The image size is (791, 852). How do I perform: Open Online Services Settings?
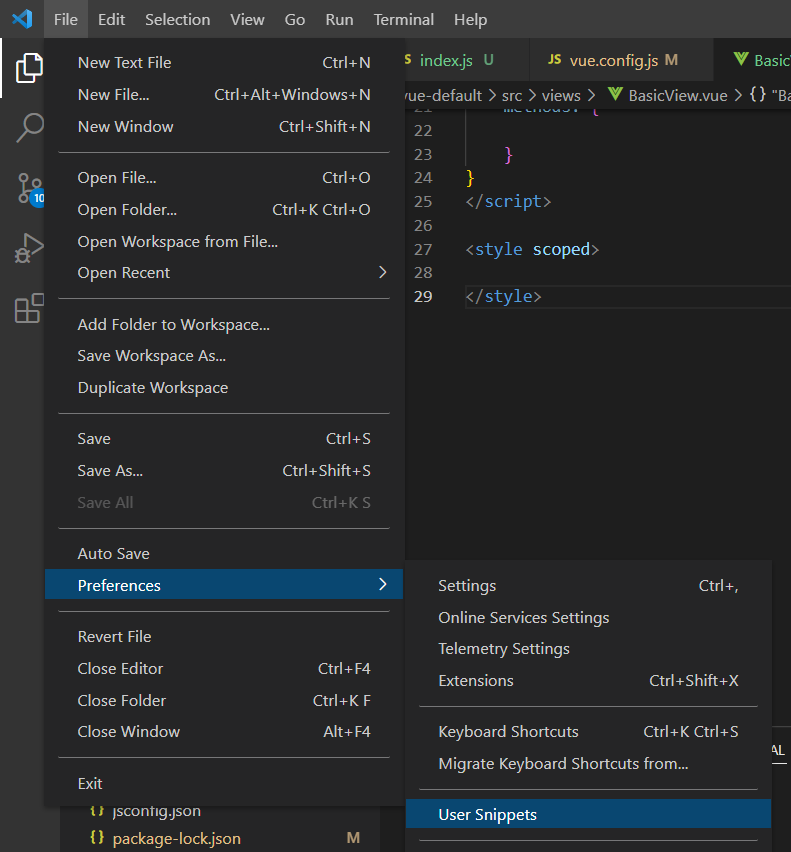[588, 618]
